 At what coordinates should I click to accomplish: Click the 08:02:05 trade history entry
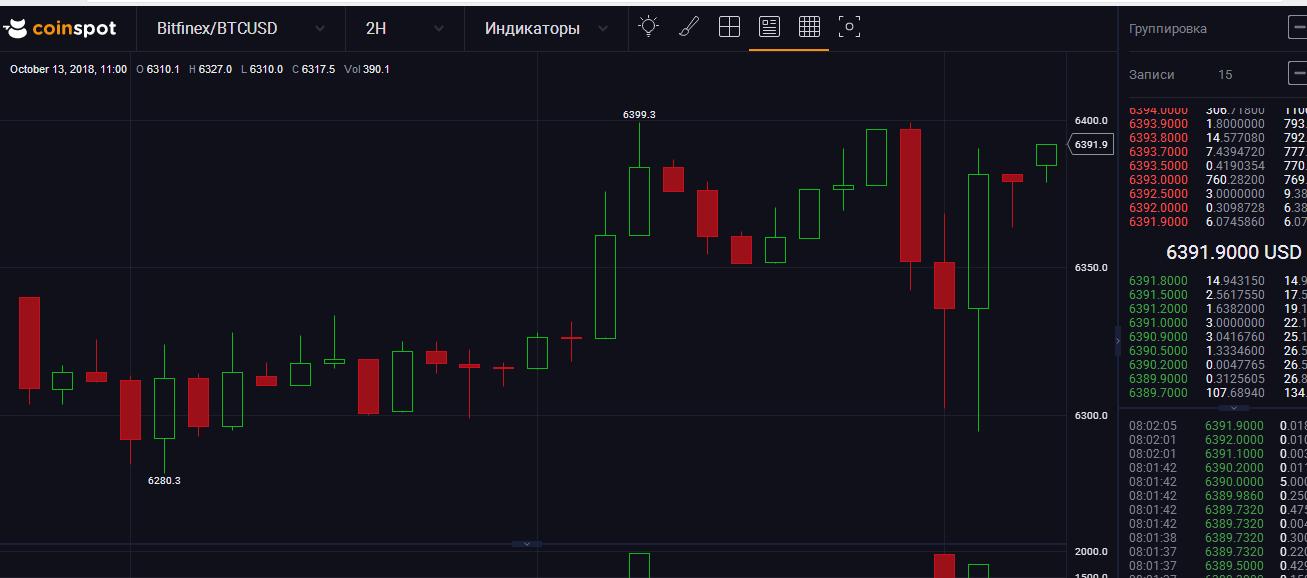pyautogui.click(x=1153, y=426)
